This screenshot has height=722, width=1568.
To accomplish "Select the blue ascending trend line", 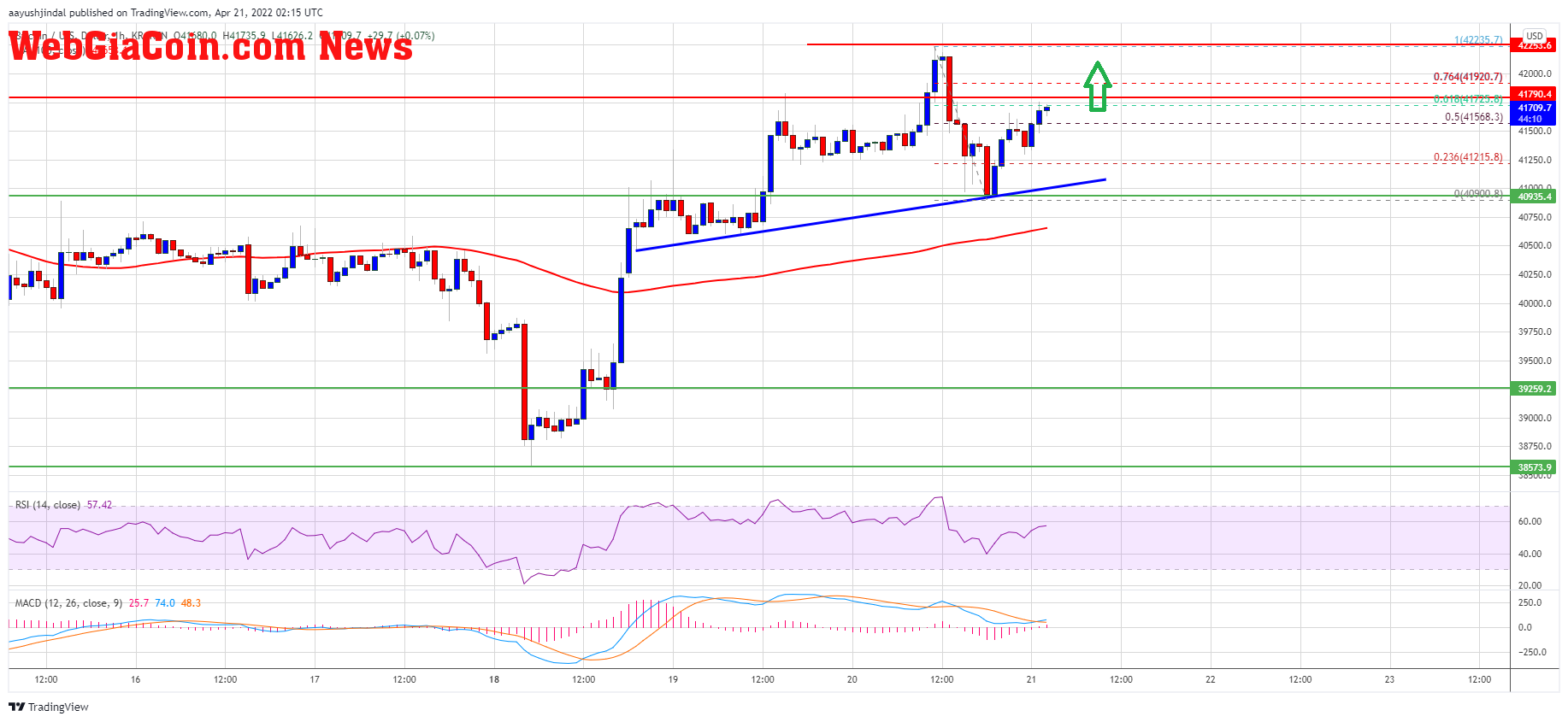I will (871, 214).
